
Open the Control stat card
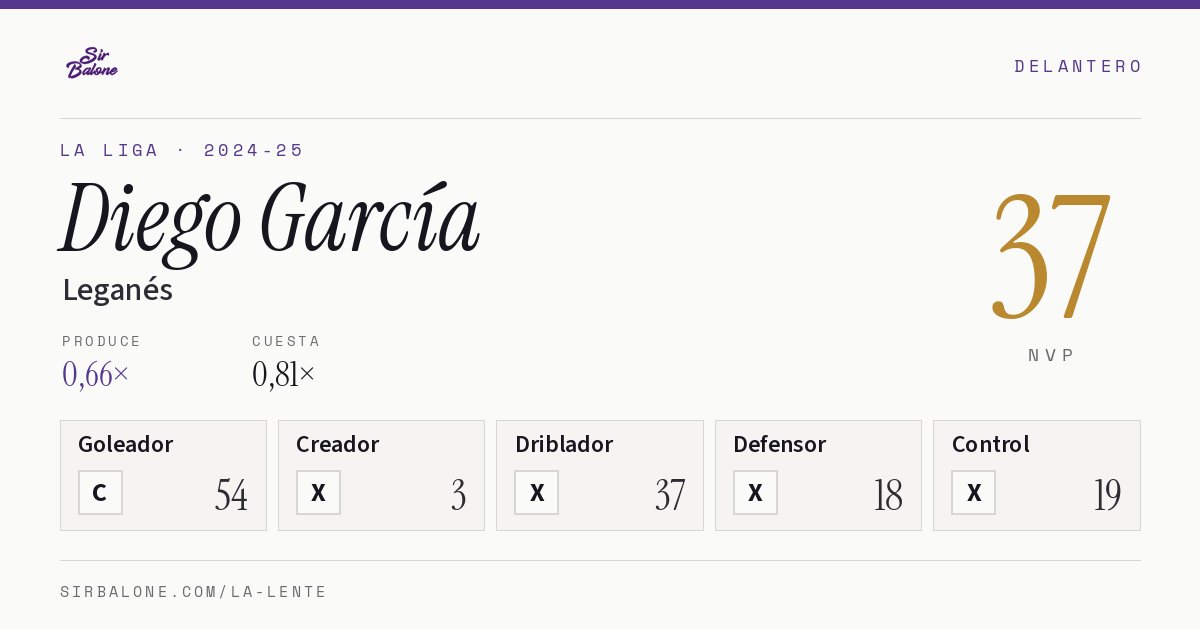[x=1037, y=475]
